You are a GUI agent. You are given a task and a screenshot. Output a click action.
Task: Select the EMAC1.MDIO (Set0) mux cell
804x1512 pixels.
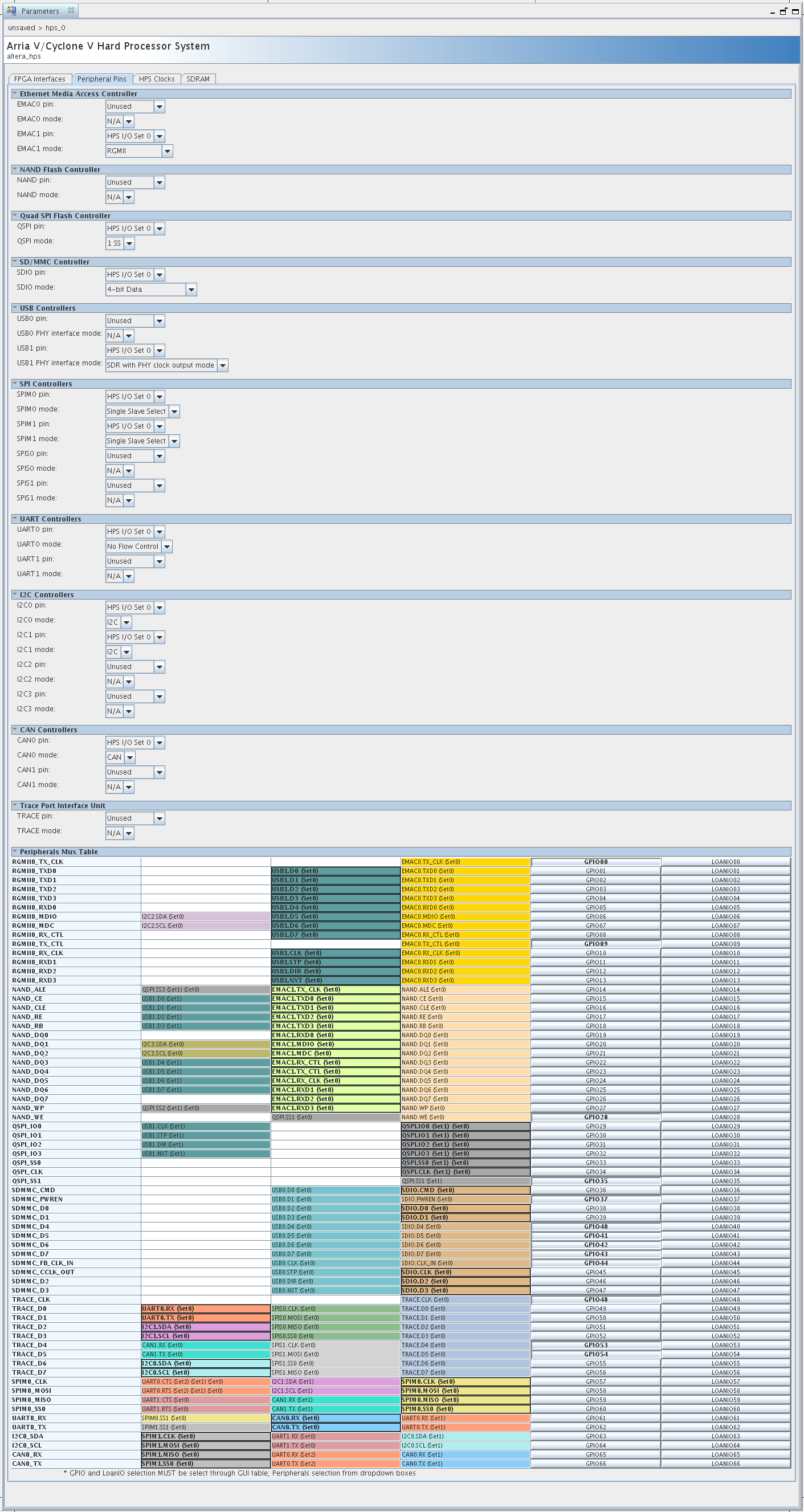336,1044
